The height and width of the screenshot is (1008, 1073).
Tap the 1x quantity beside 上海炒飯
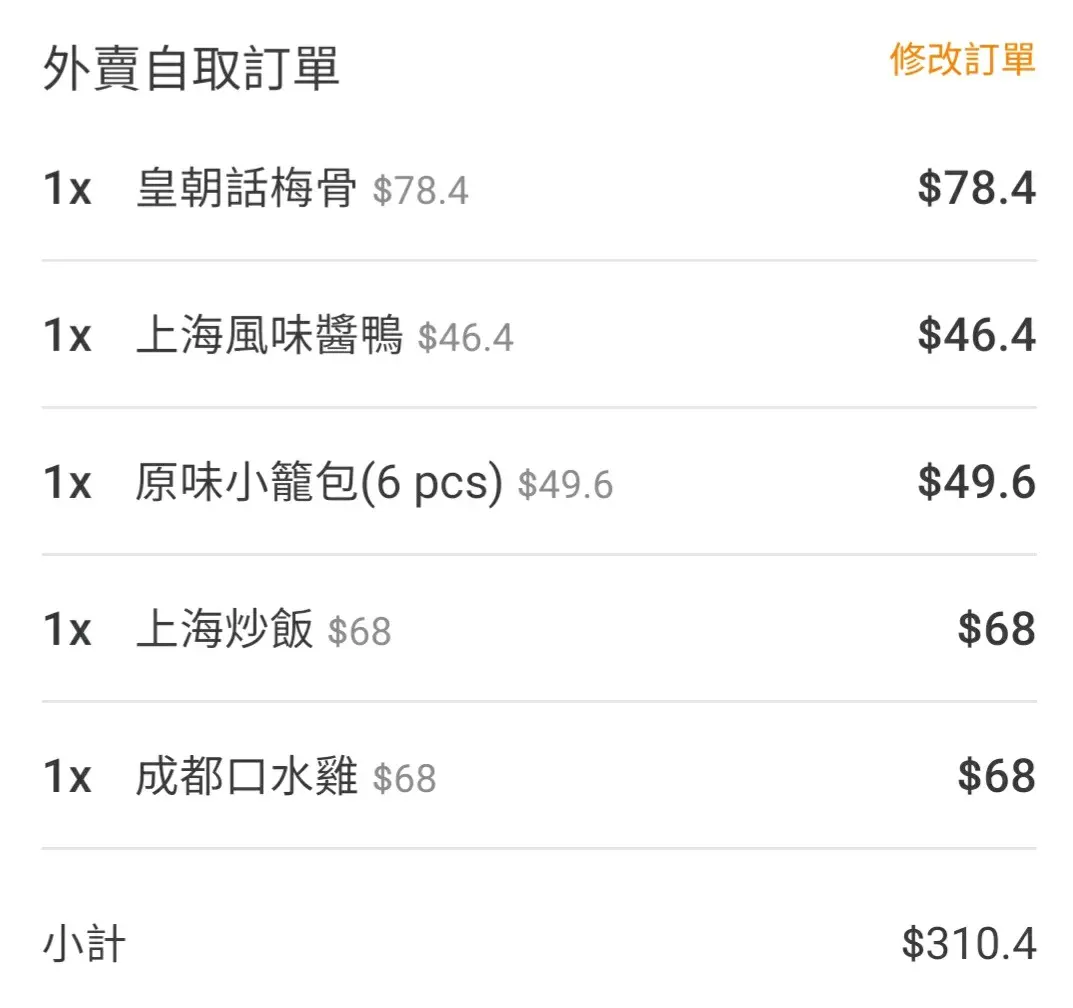pyautogui.click(x=67, y=629)
